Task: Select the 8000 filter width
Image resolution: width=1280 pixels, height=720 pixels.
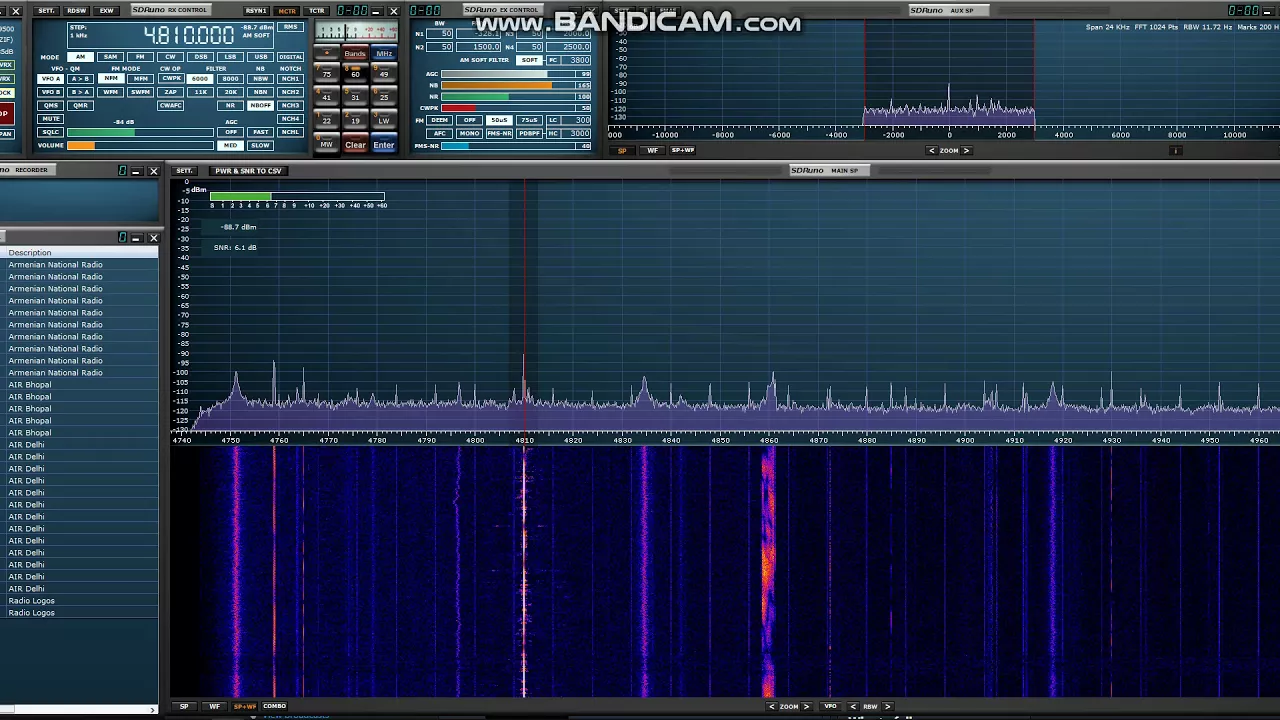Action: (230, 79)
